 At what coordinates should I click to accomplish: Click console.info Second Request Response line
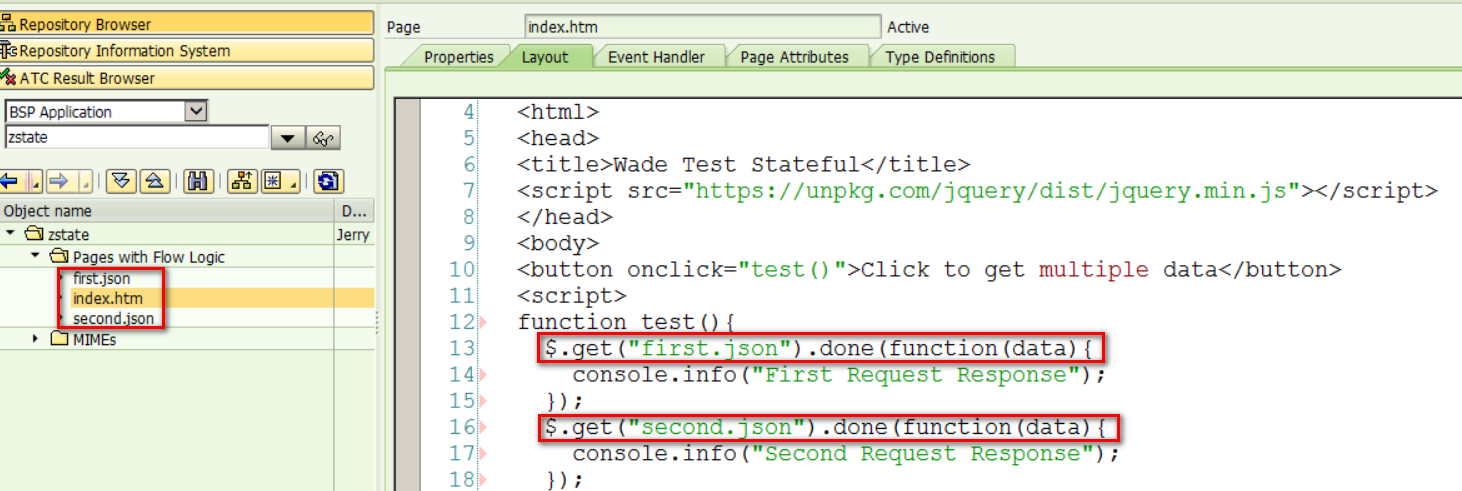(x=846, y=454)
